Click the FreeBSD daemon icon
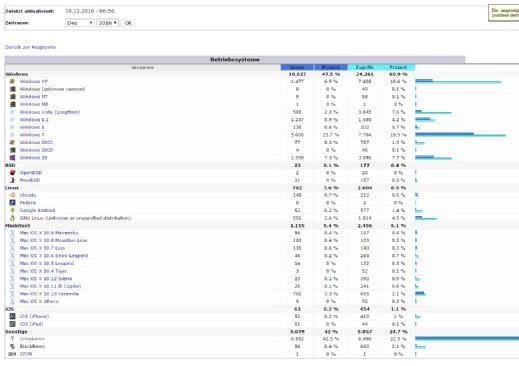This screenshot has height=366, width=519. 12,180
